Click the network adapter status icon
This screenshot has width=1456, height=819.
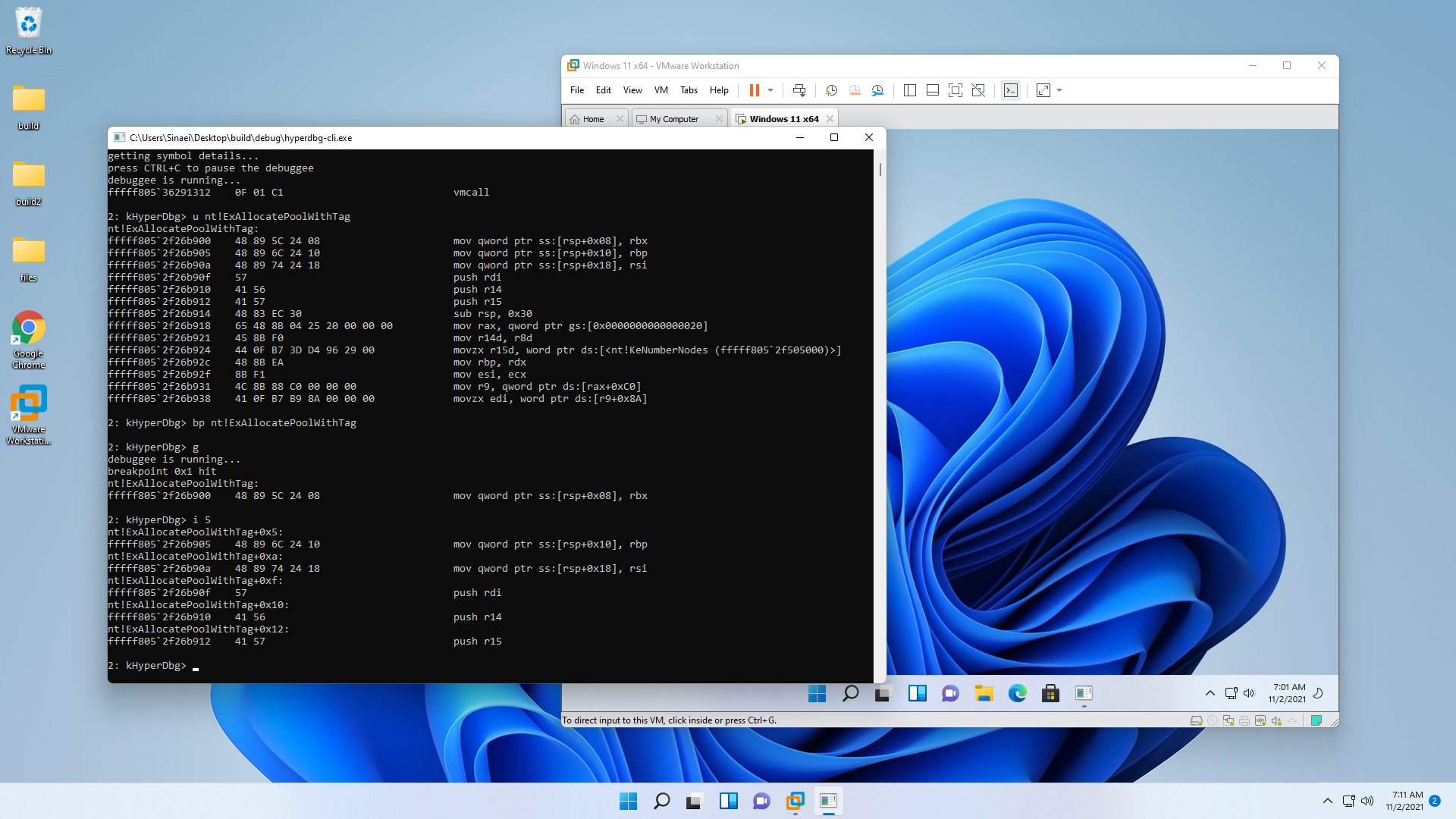(x=1228, y=720)
